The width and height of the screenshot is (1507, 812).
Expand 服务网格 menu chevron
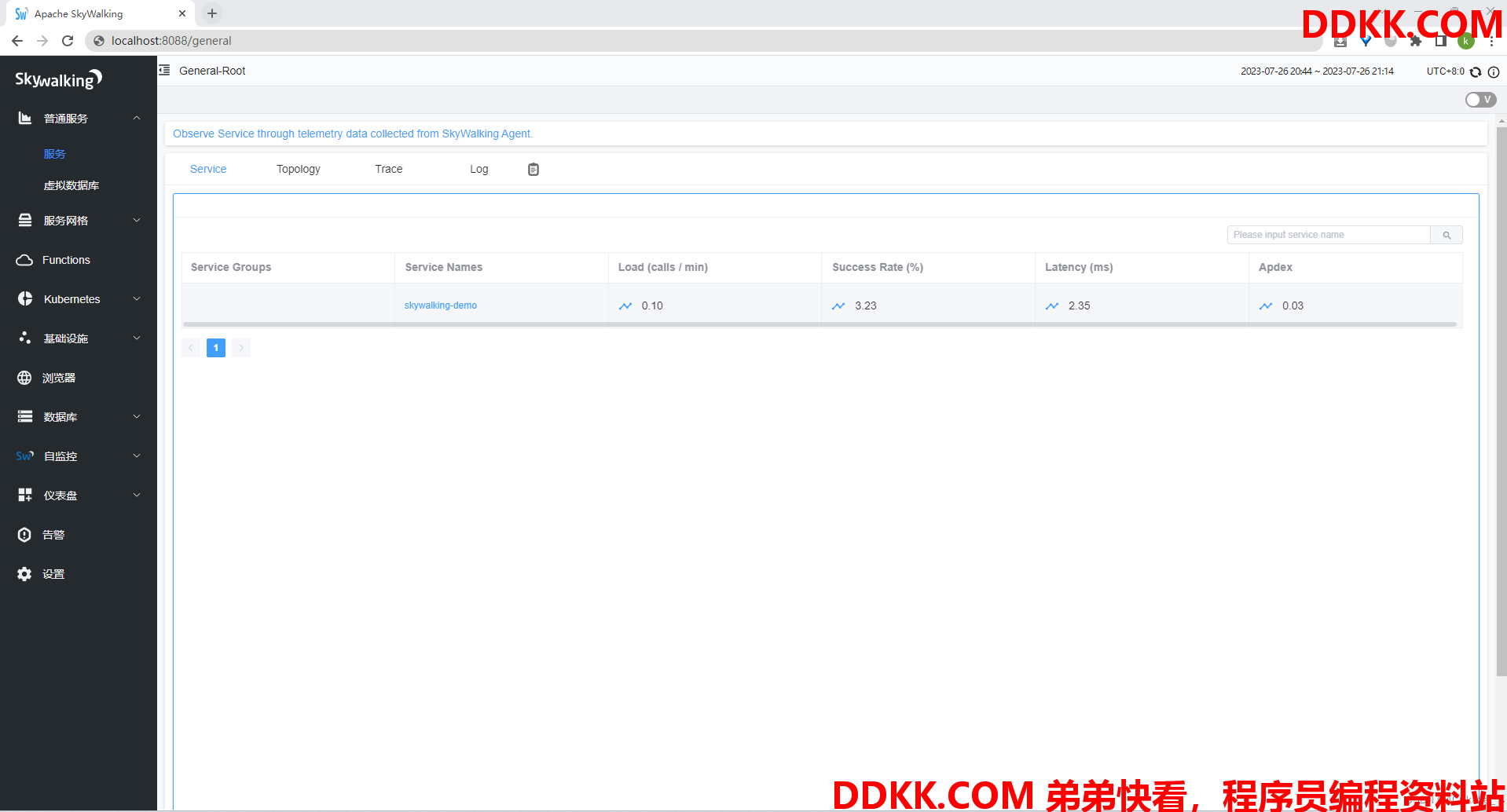tap(137, 220)
